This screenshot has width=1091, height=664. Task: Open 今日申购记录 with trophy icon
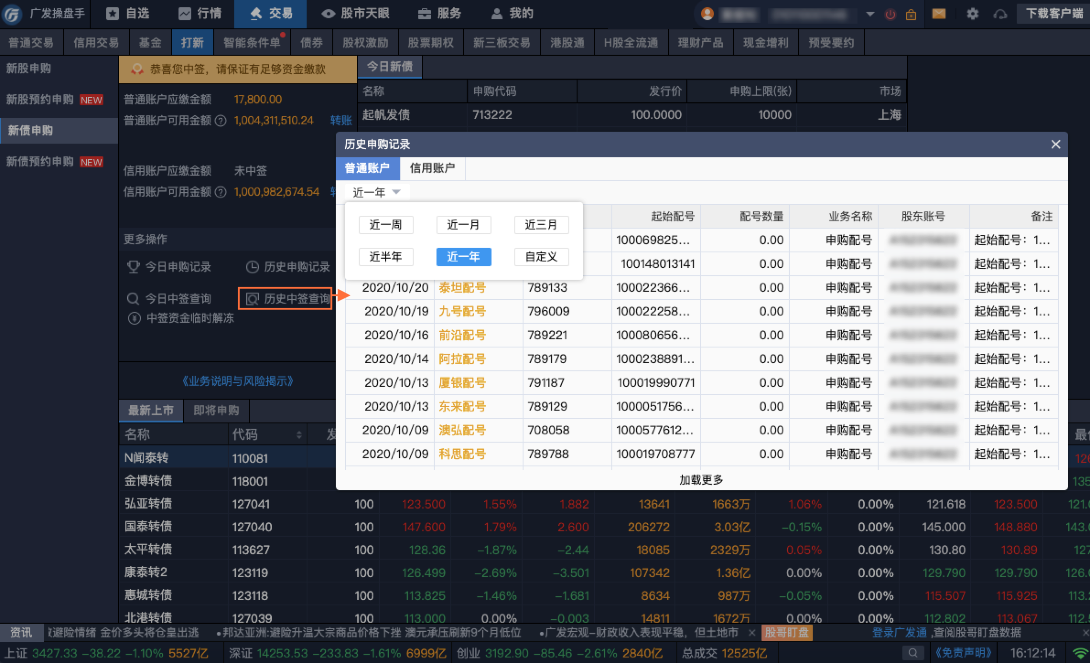pos(169,267)
